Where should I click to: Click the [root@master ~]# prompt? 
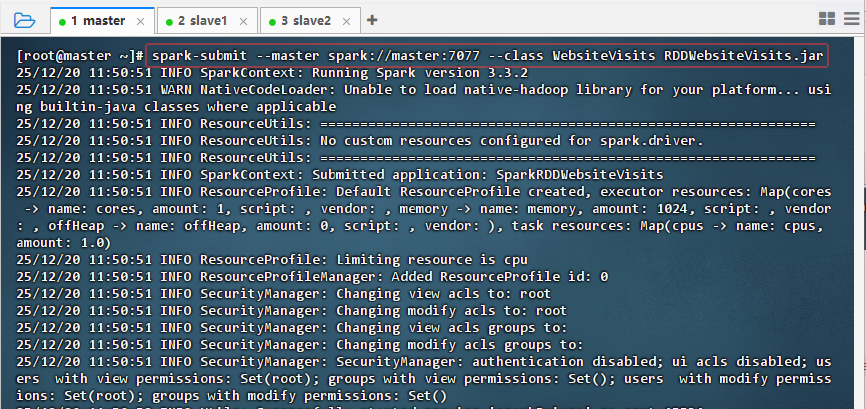coord(81,56)
